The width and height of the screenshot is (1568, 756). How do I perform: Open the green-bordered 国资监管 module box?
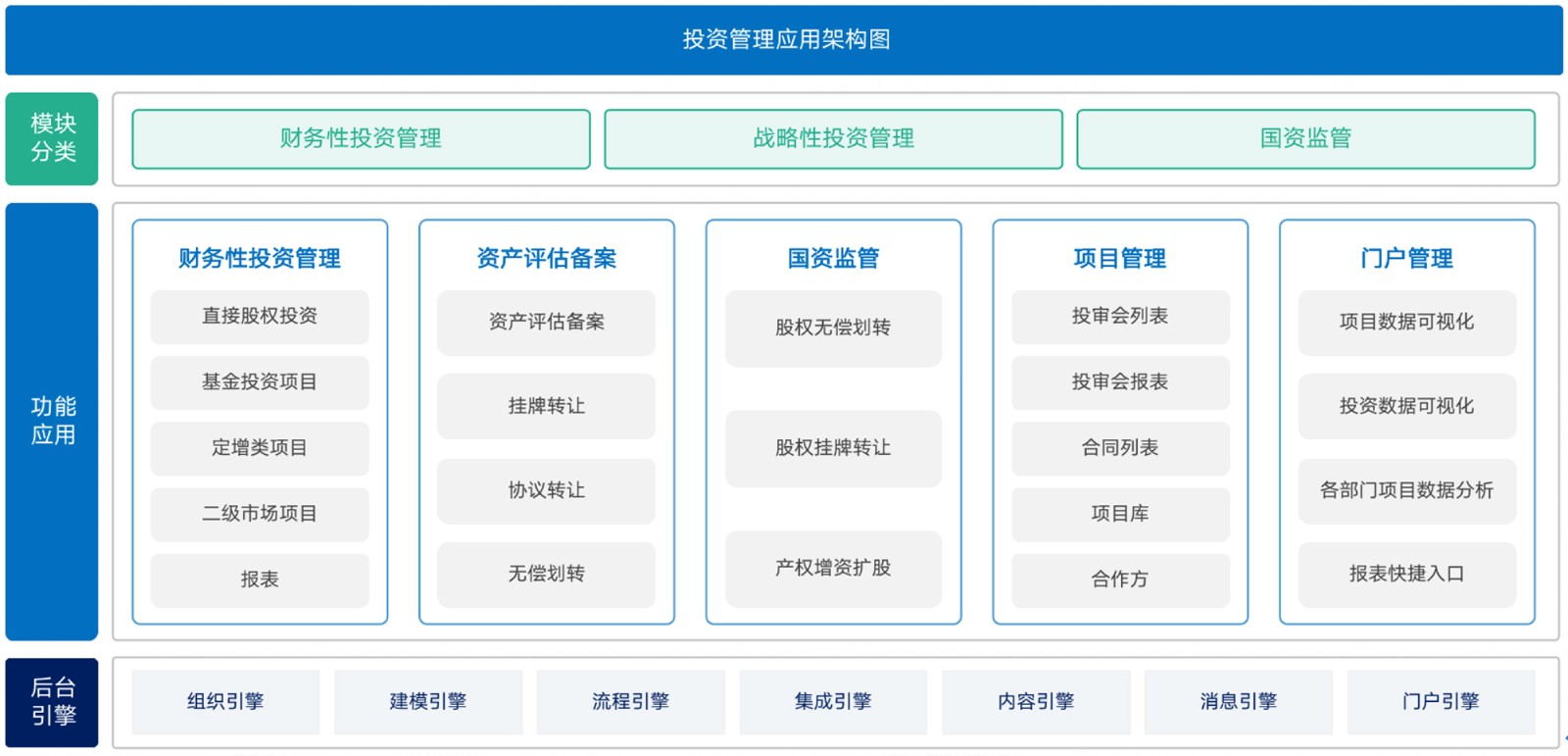tap(1305, 139)
